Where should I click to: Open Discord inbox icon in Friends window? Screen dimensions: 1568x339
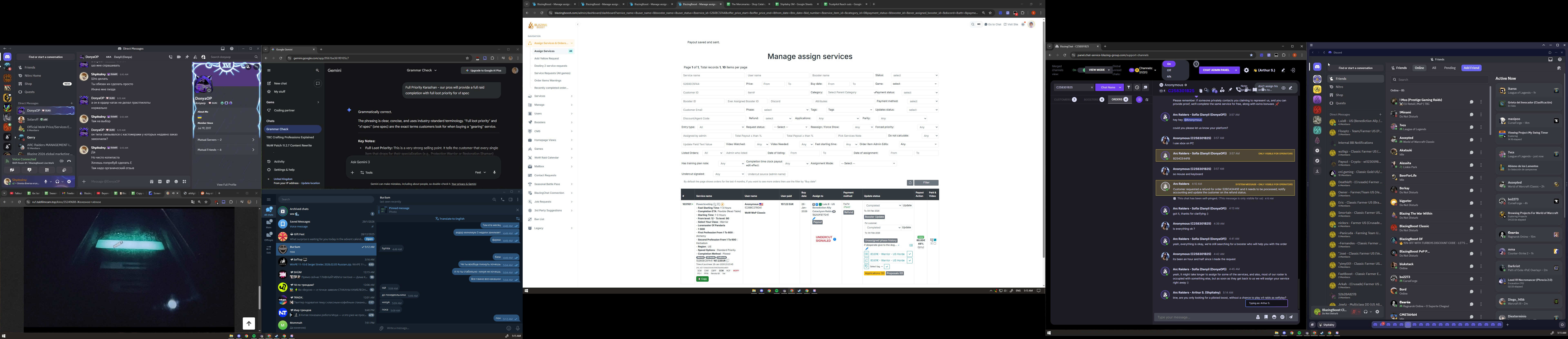tap(1550, 60)
